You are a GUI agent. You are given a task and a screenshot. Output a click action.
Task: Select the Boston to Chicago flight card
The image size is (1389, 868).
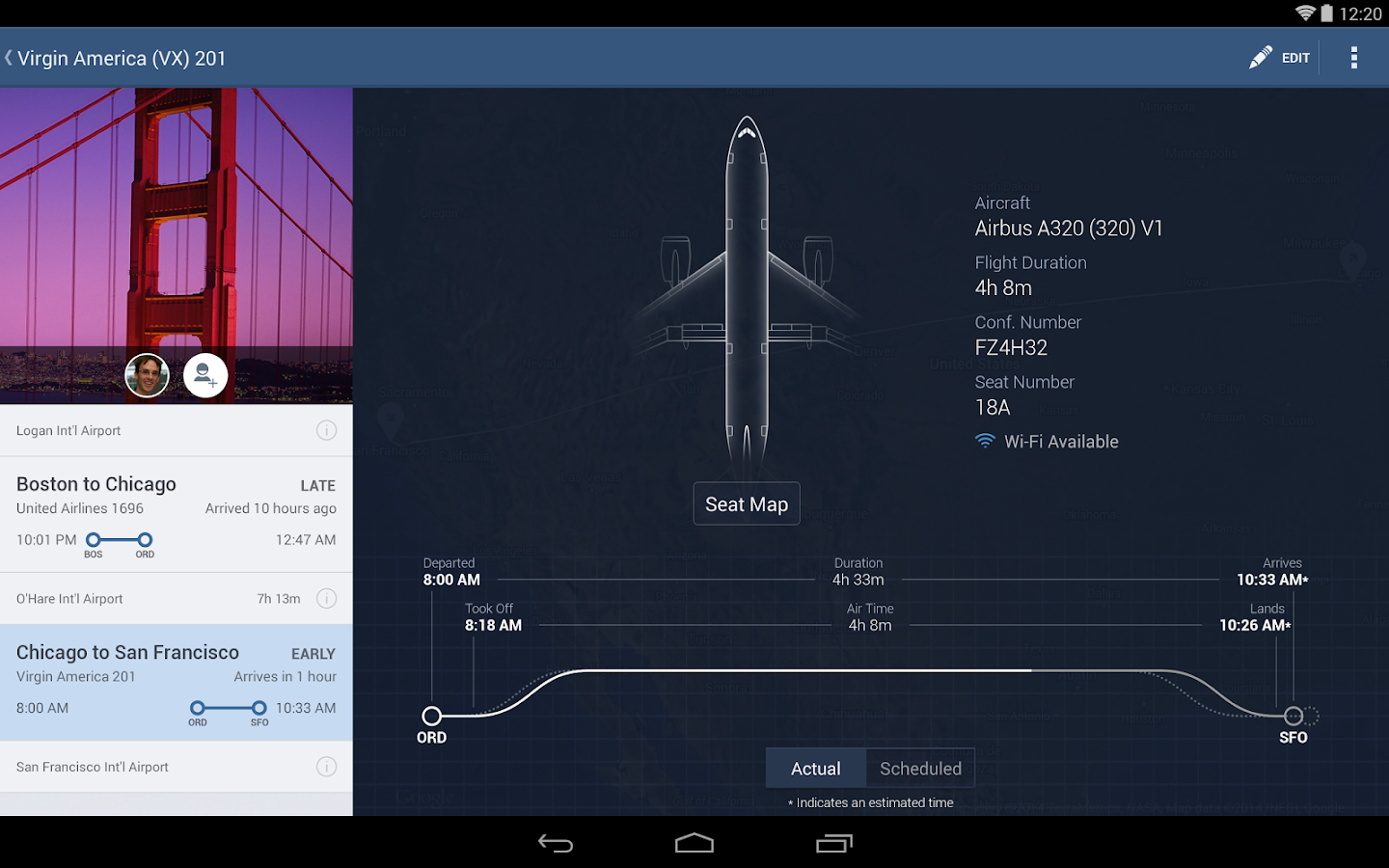click(x=177, y=515)
